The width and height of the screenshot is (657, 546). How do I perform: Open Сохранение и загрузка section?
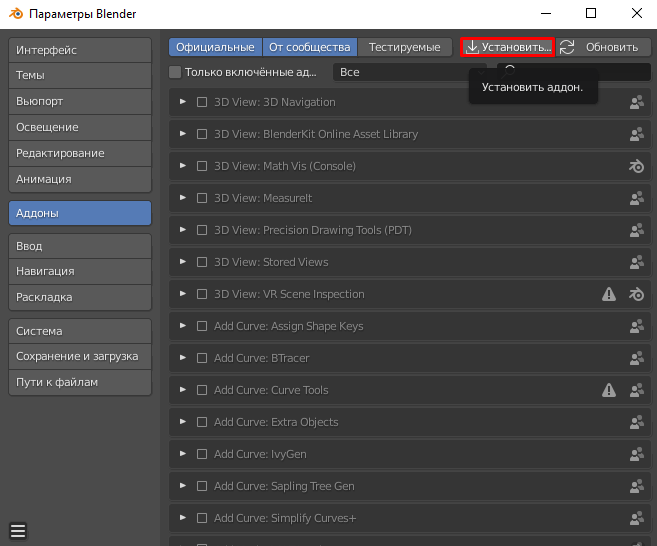pyautogui.click(x=80, y=357)
